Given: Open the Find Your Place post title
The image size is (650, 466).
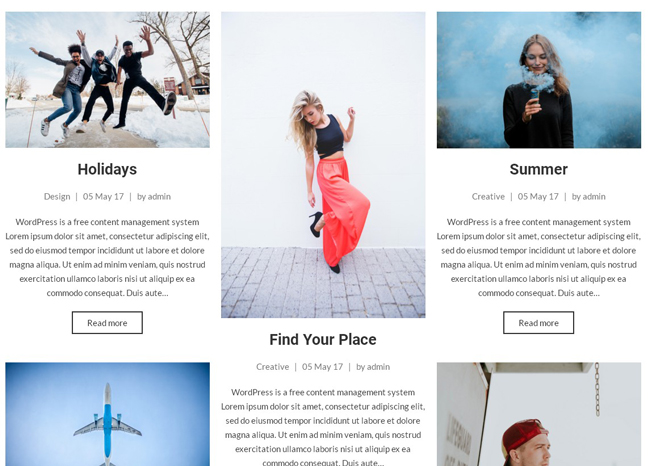Looking at the screenshot, I should click(x=323, y=339).
